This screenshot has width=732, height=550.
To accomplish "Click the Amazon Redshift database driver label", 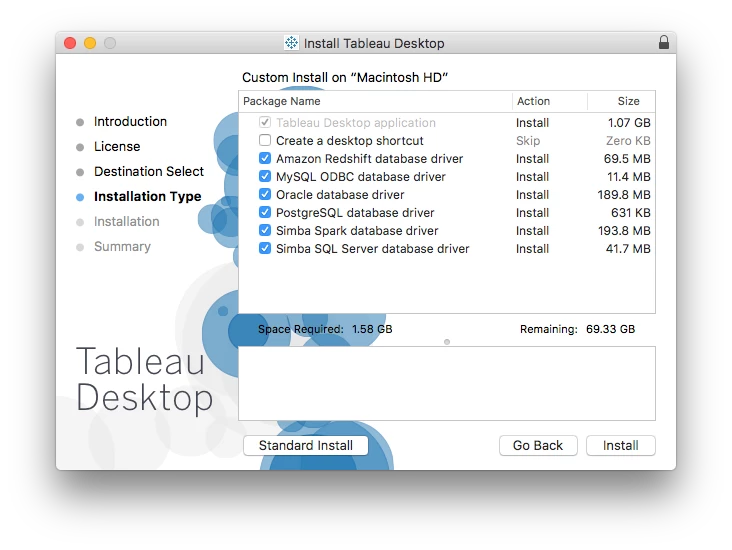I will click(369, 159).
